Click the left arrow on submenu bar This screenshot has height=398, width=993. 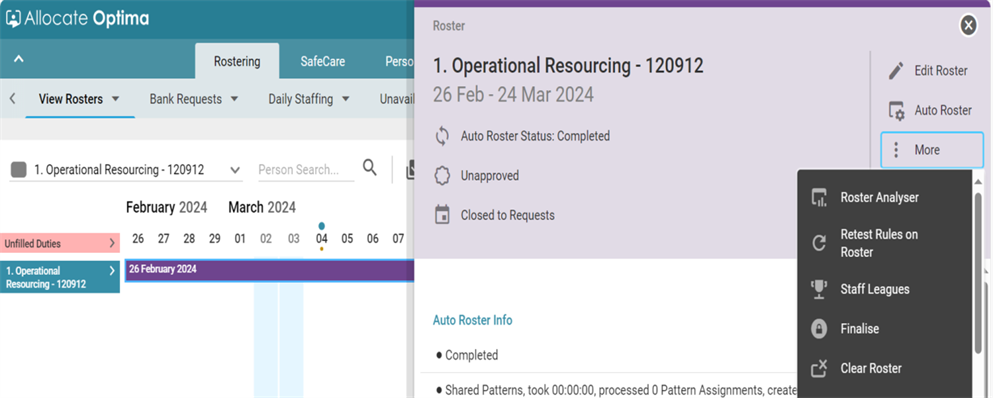[x=13, y=99]
